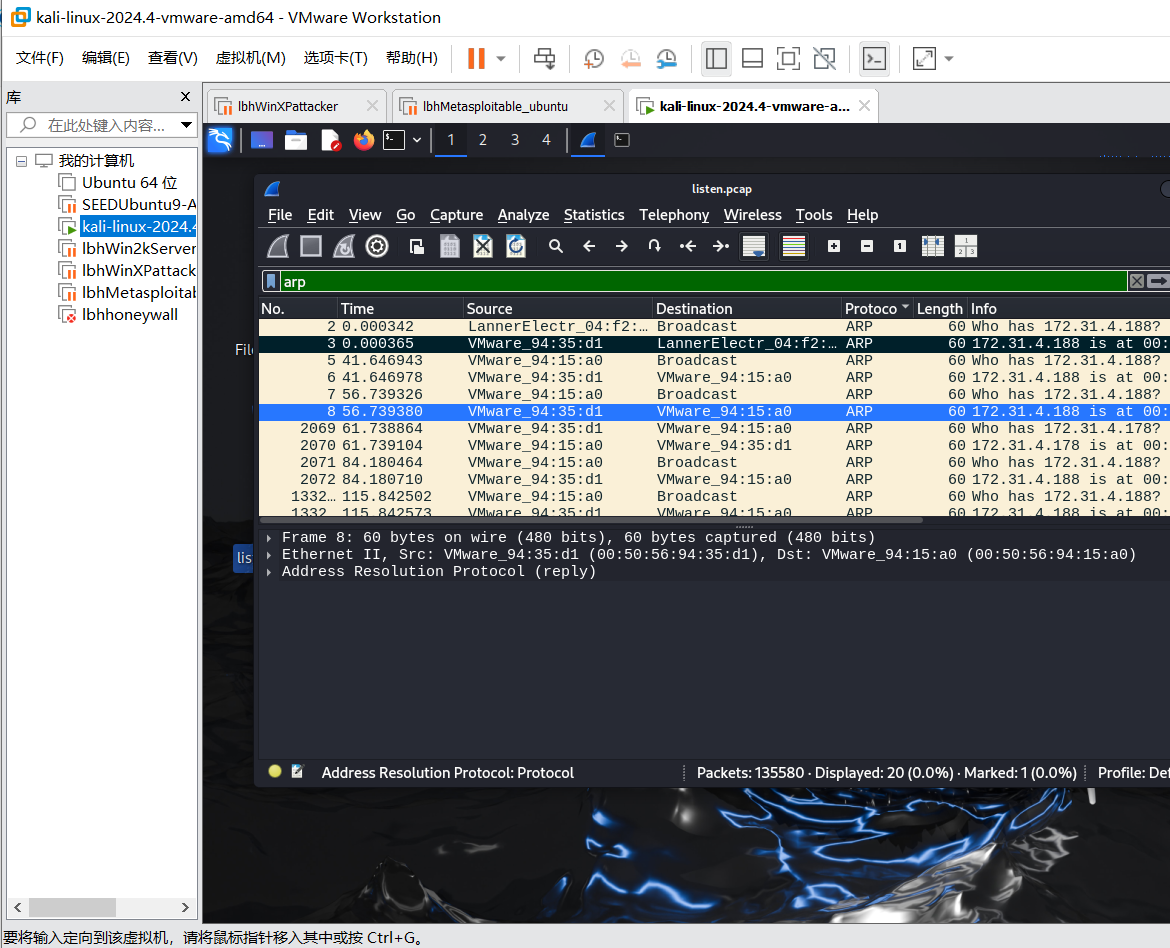Open the stretch guest display dropdown arrow
This screenshot has width=1170, height=948.
(949, 58)
